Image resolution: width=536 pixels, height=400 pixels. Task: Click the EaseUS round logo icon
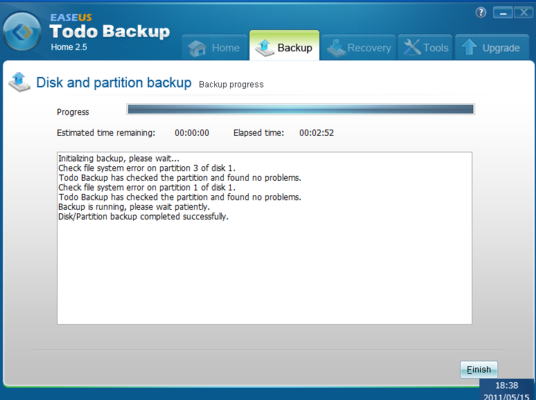point(22,31)
